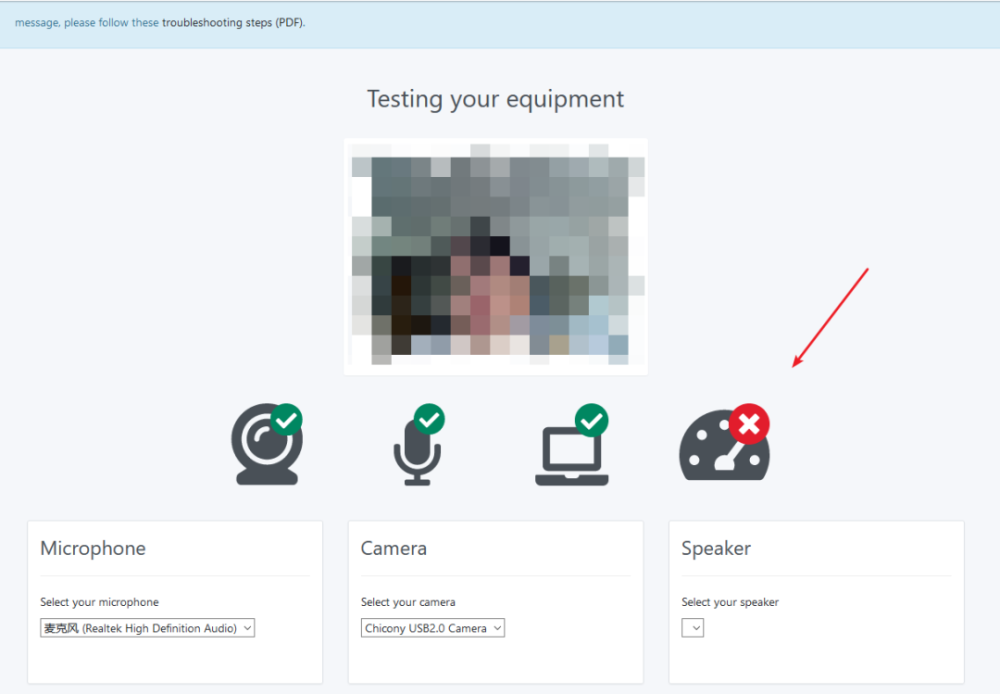Open the empty Select your speaker dropdown
1000x694 pixels.
pyautogui.click(x=693, y=628)
